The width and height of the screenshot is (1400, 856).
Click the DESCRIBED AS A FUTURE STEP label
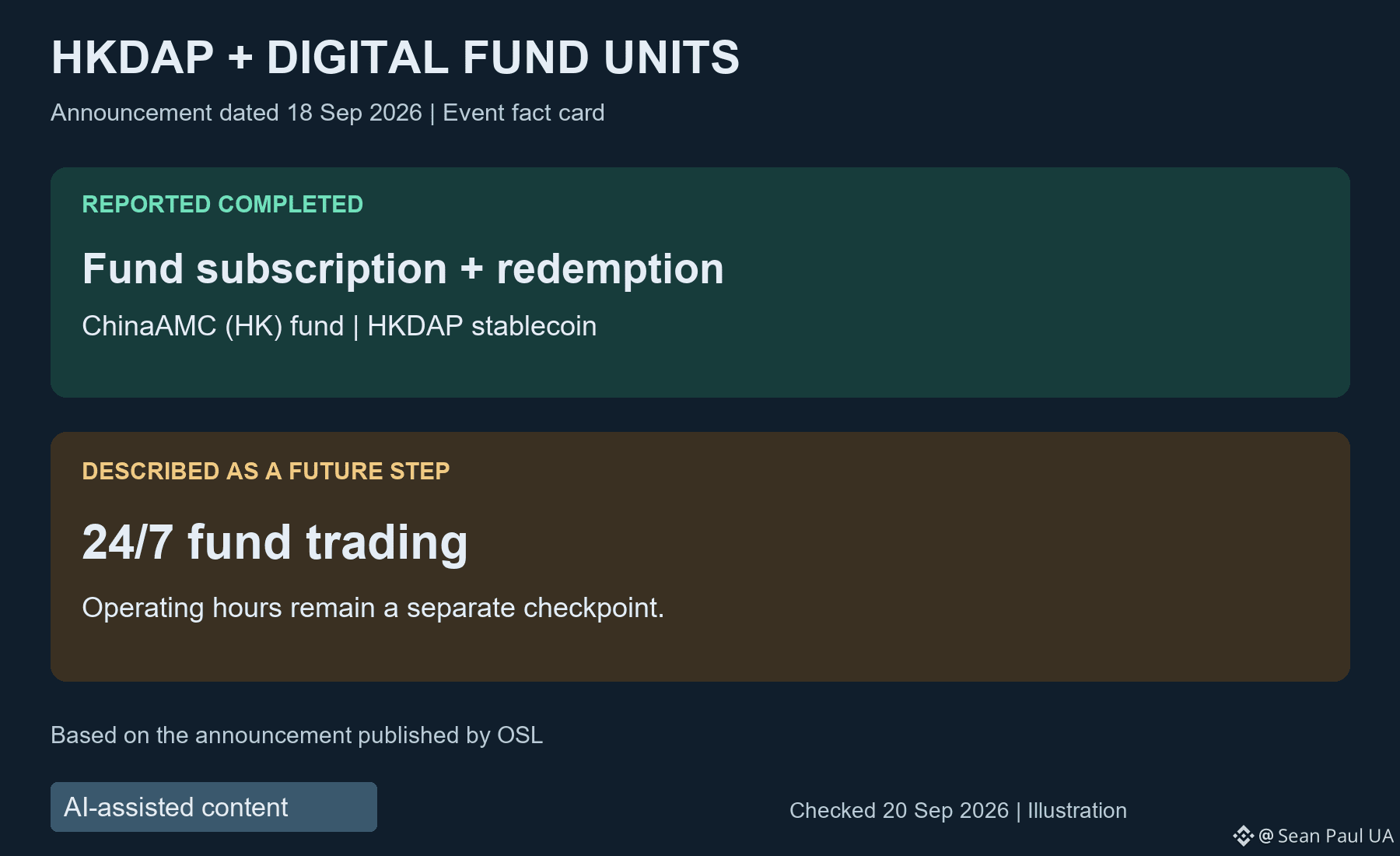click(x=266, y=471)
